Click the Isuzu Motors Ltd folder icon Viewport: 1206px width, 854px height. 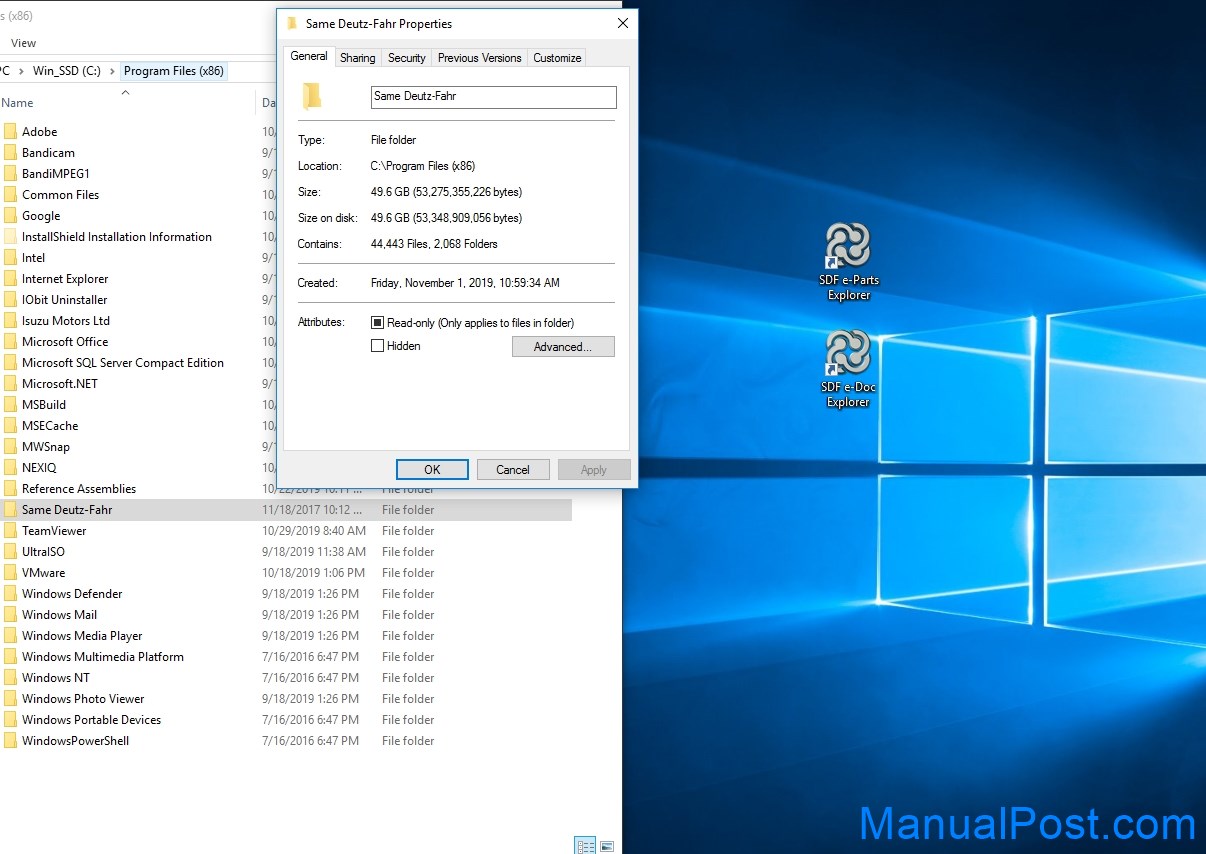(10, 321)
